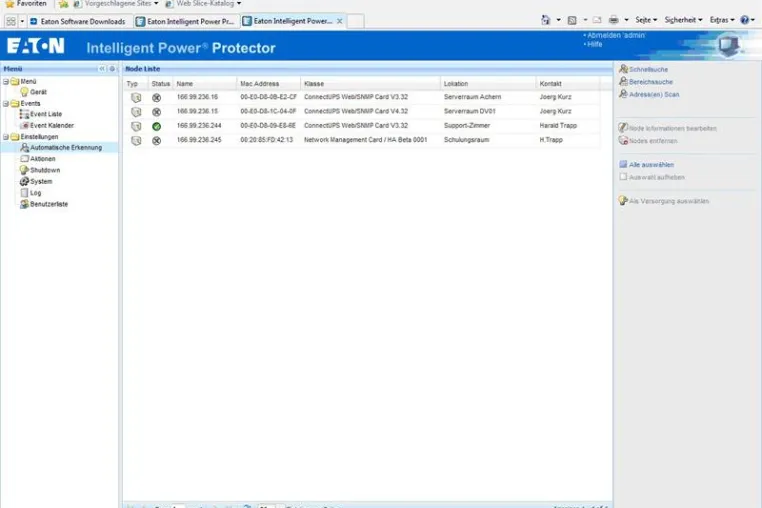Viewport: 762px width, 508px height.
Task: Open Event Kalender in the menu tree
Action: click(47, 125)
